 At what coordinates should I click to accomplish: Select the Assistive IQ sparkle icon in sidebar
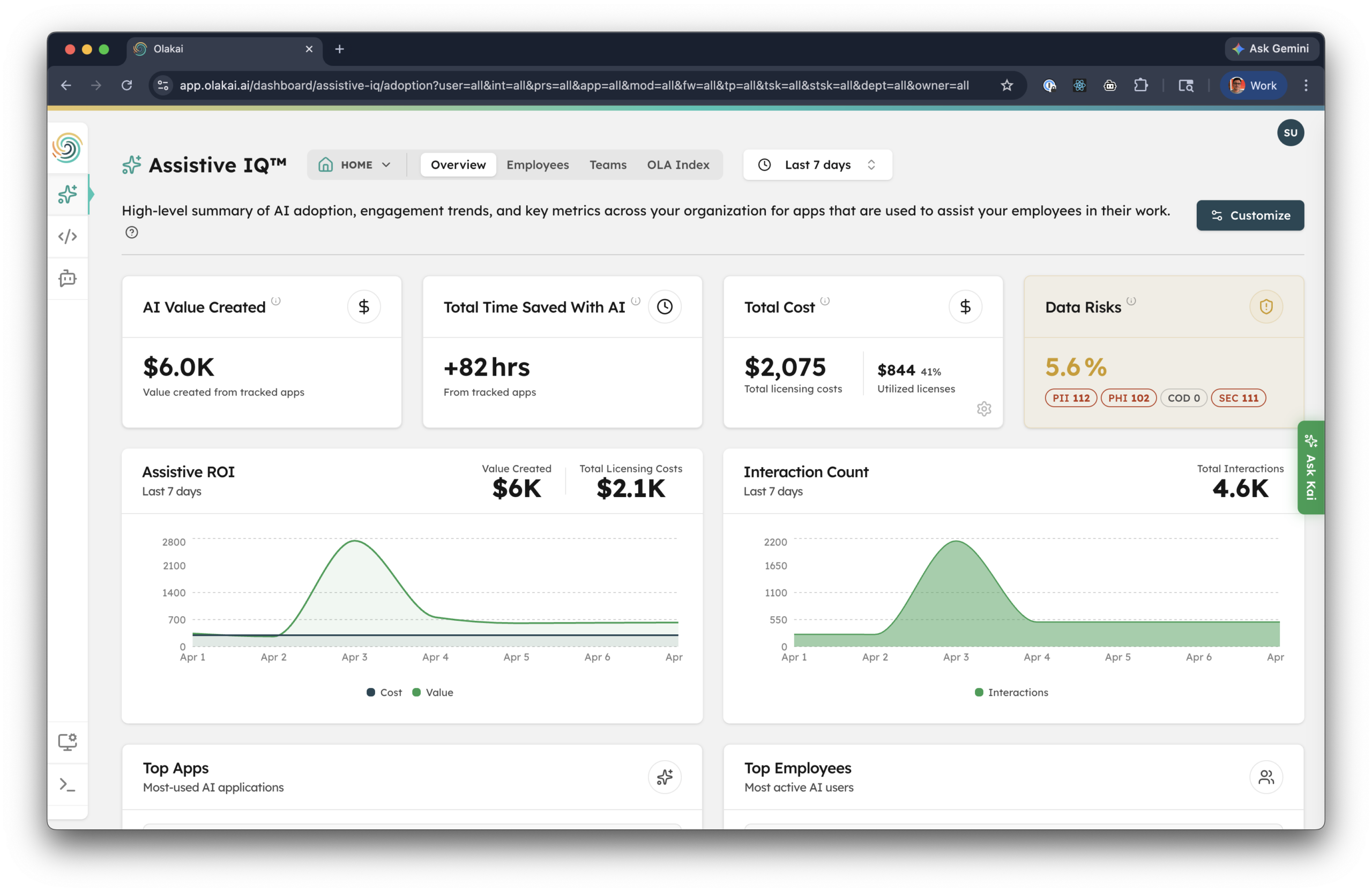point(68,194)
